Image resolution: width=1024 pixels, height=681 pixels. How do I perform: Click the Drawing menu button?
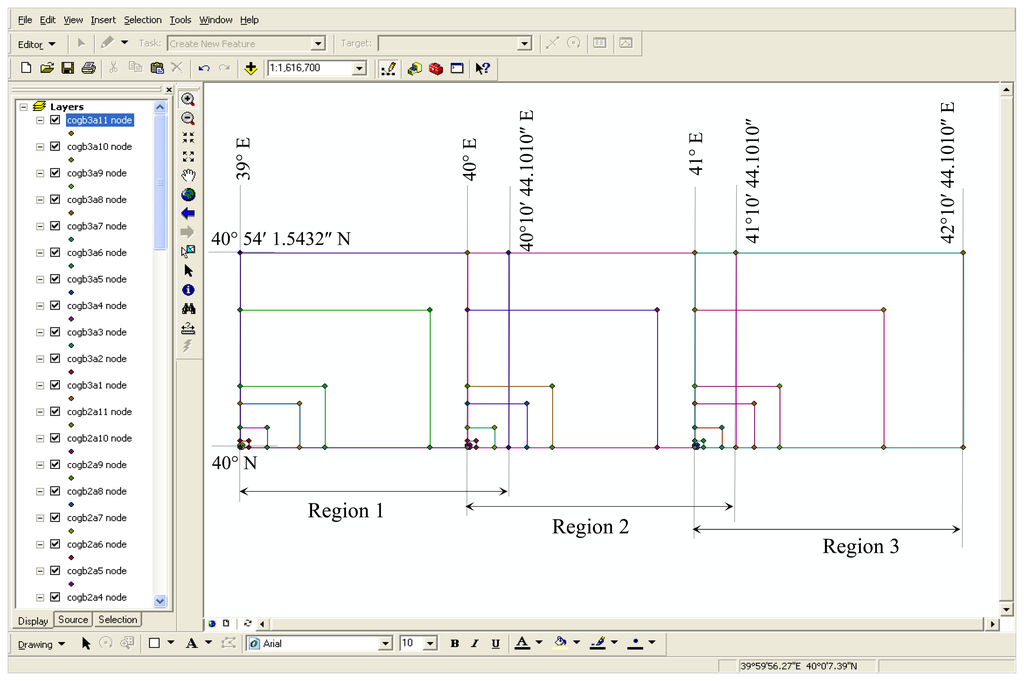(41, 644)
